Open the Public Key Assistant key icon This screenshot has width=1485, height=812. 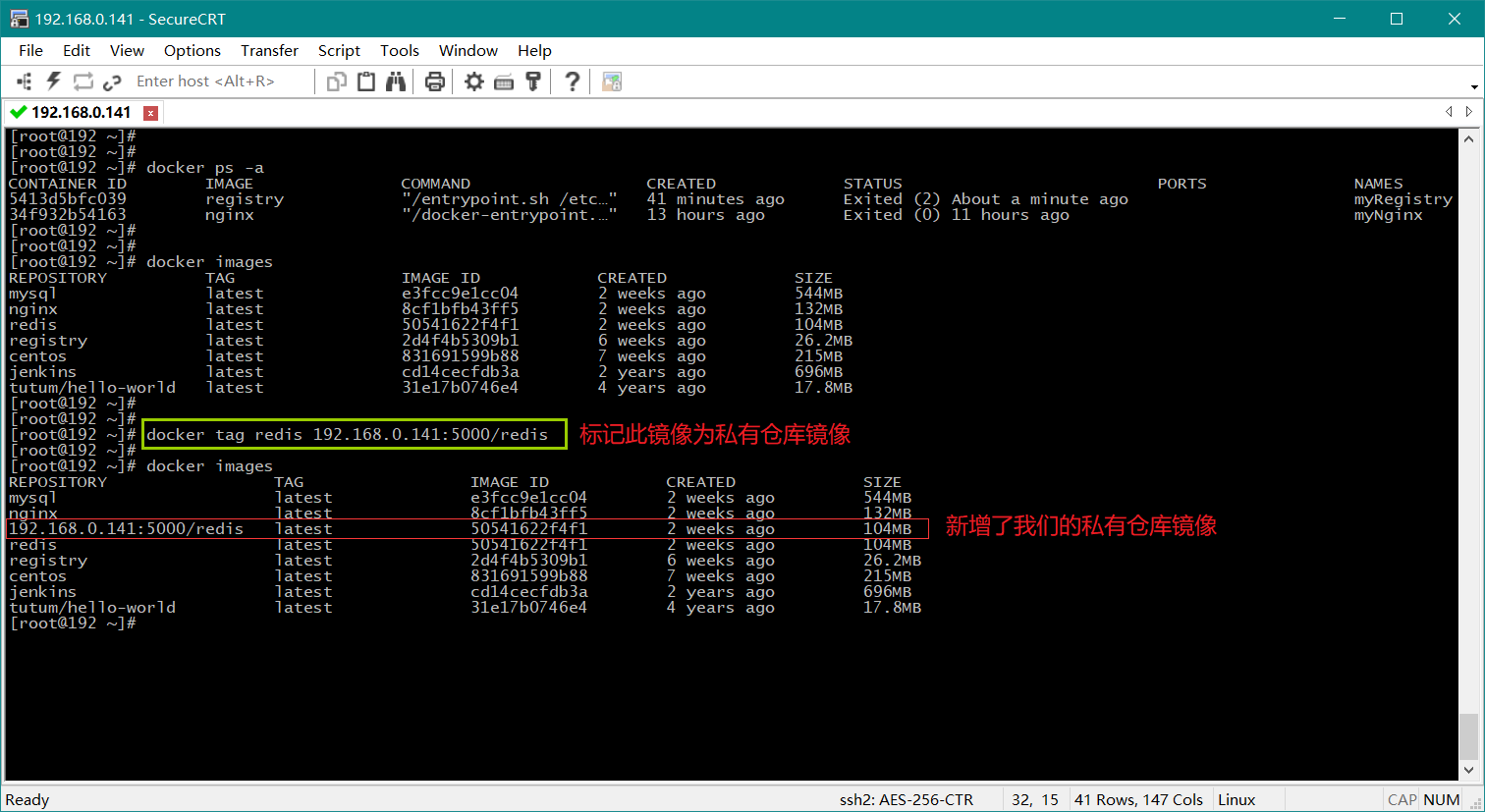tap(533, 81)
